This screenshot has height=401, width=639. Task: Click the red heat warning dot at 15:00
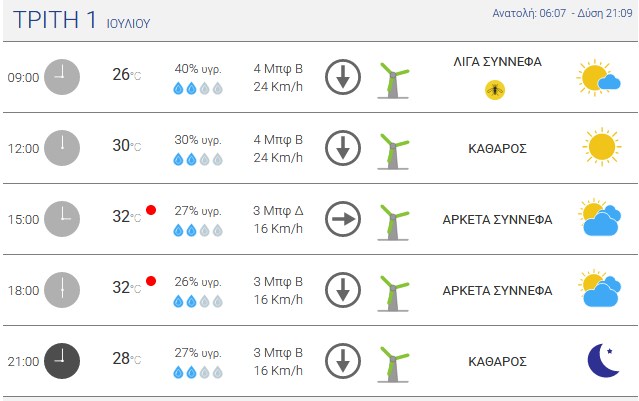pyautogui.click(x=151, y=210)
